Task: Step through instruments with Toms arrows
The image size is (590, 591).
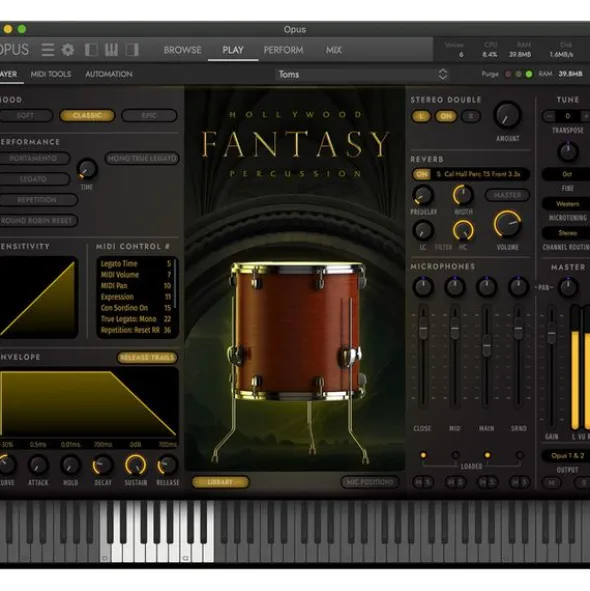Action: point(443,74)
